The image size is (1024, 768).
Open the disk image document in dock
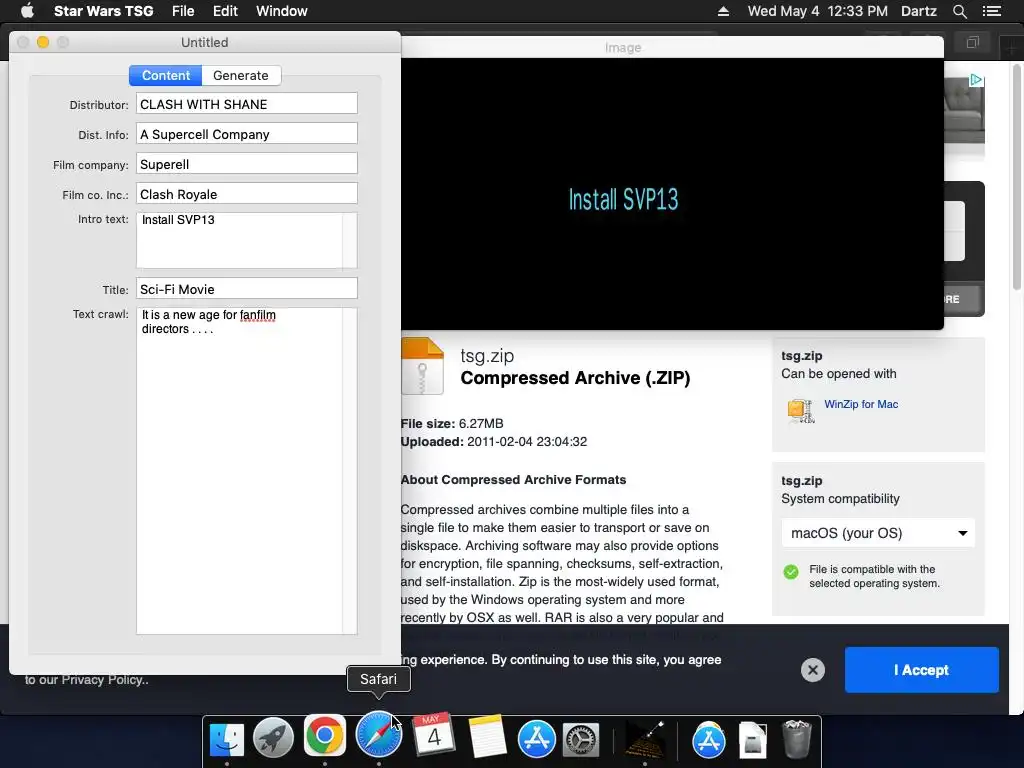click(752, 740)
